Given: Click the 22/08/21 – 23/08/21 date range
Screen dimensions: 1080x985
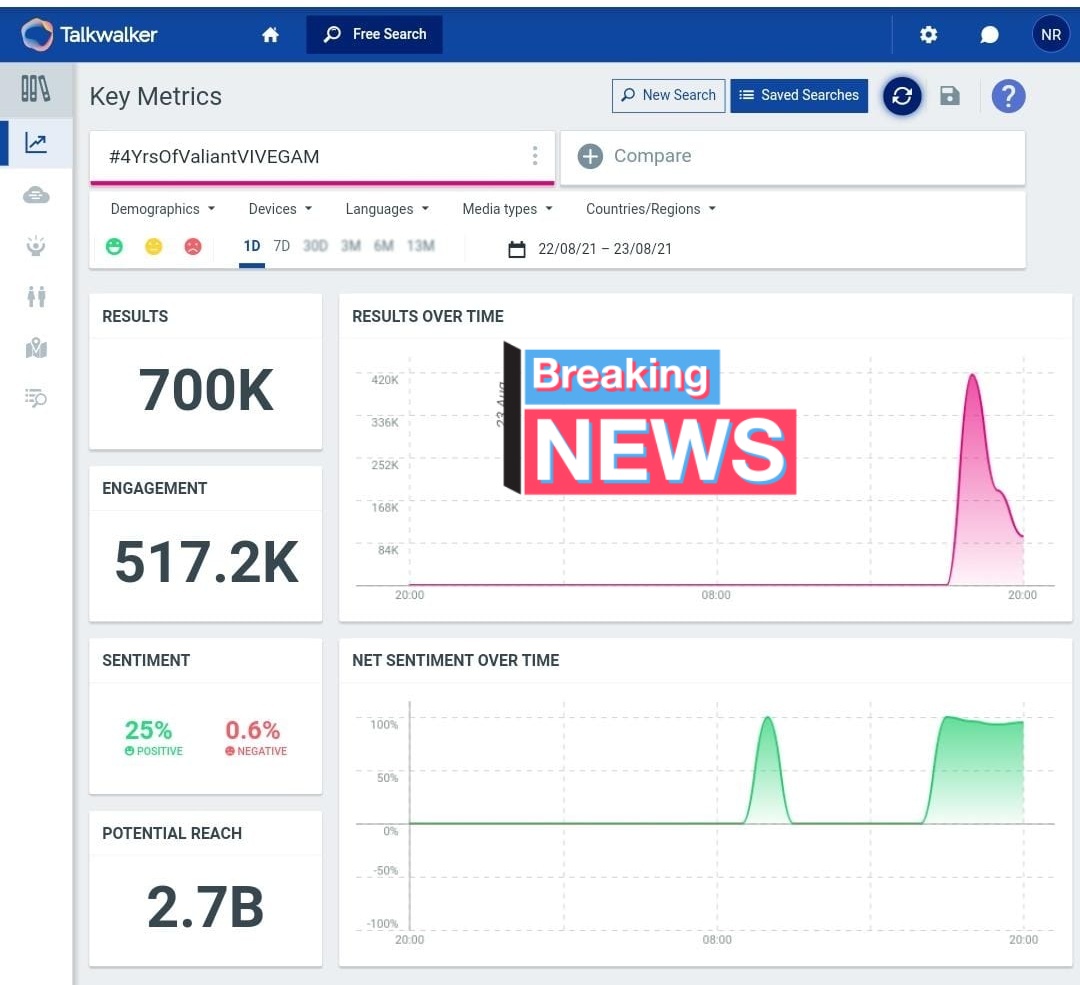Looking at the screenshot, I should (605, 249).
